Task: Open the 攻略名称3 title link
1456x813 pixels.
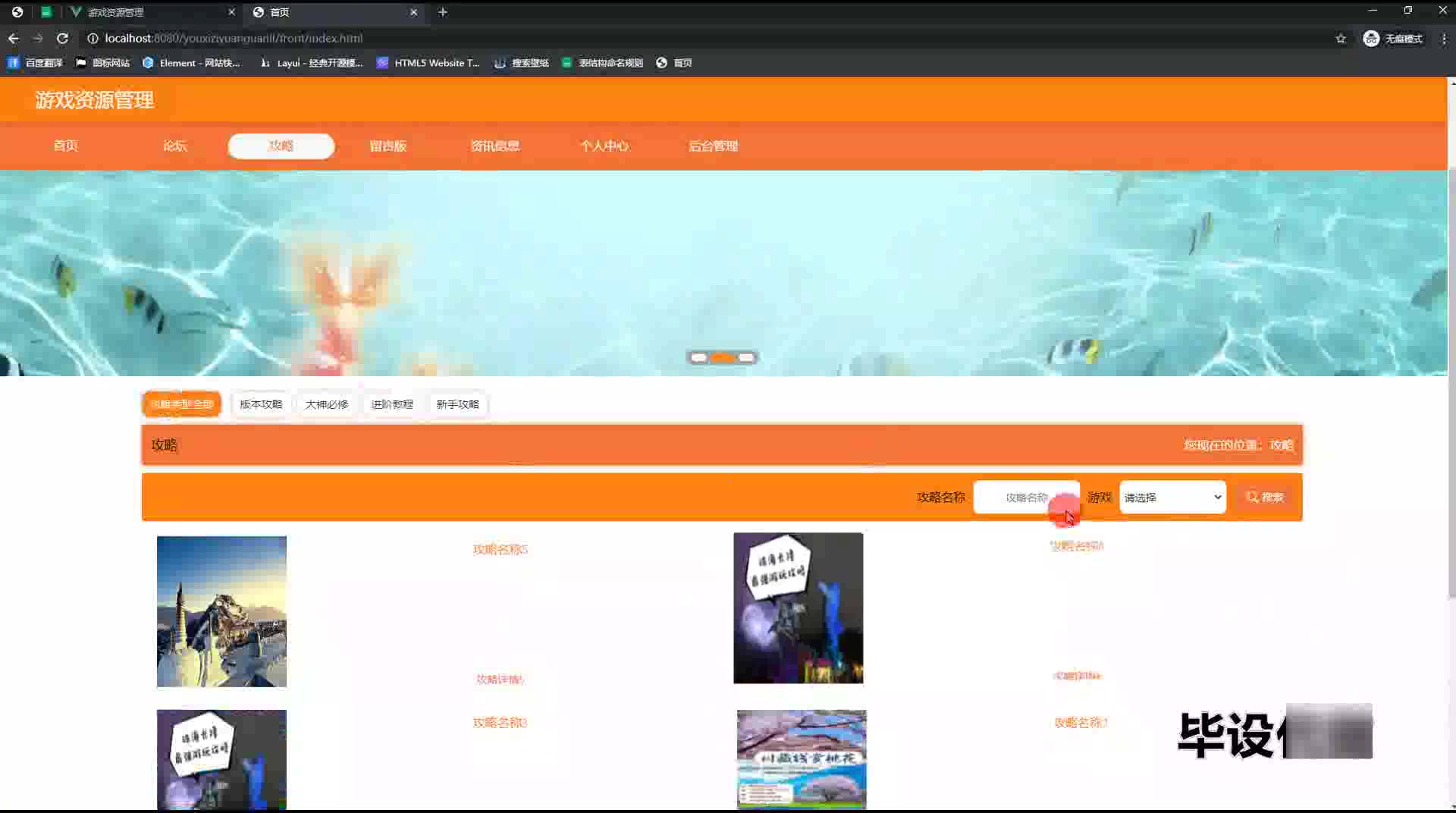Action: (500, 723)
